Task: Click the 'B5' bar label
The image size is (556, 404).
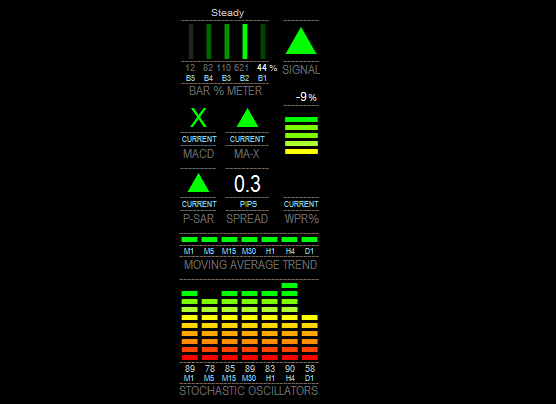Action: tap(190, 78)
